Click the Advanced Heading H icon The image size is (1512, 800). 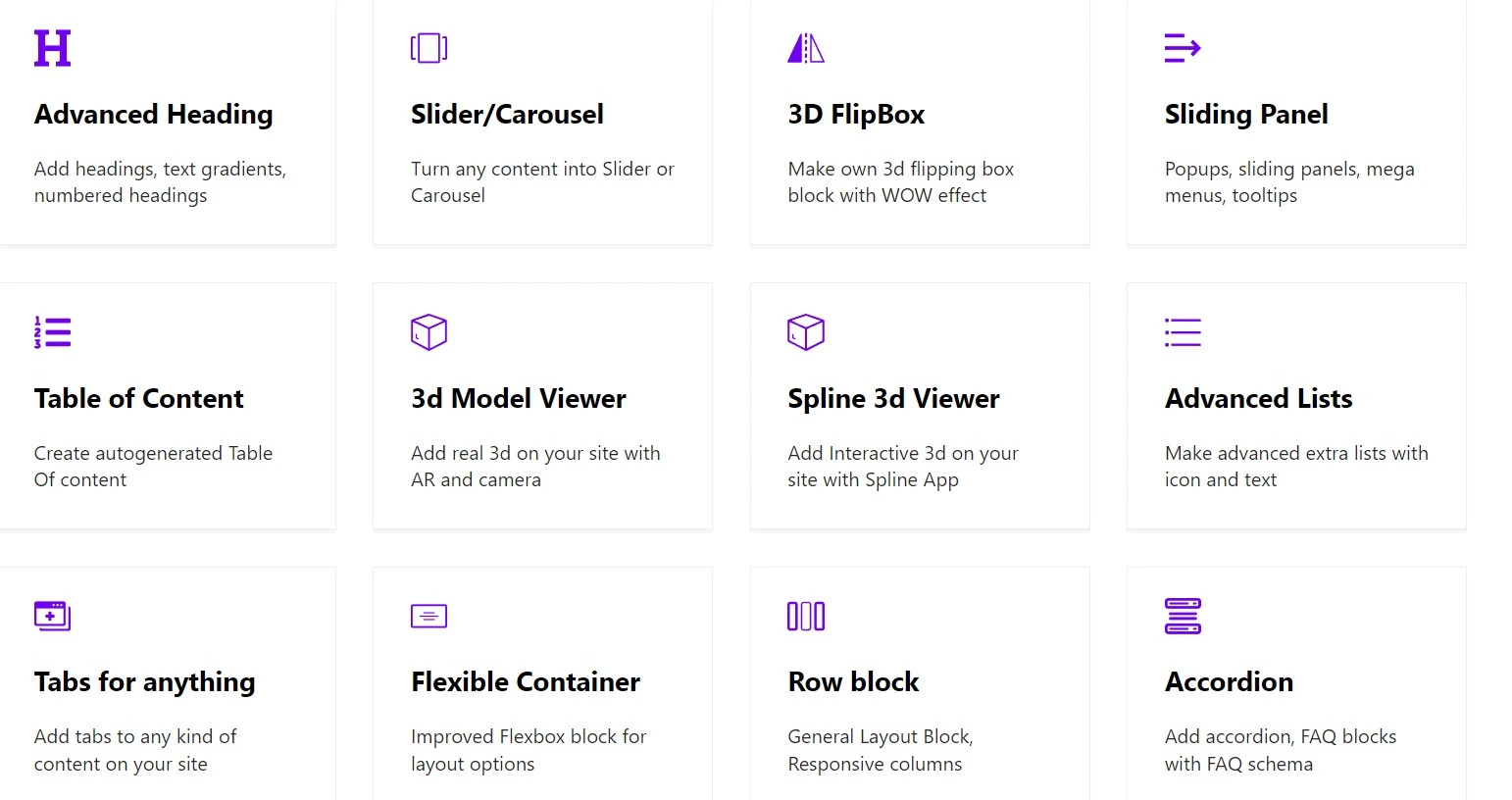click(x=53, y=48)
